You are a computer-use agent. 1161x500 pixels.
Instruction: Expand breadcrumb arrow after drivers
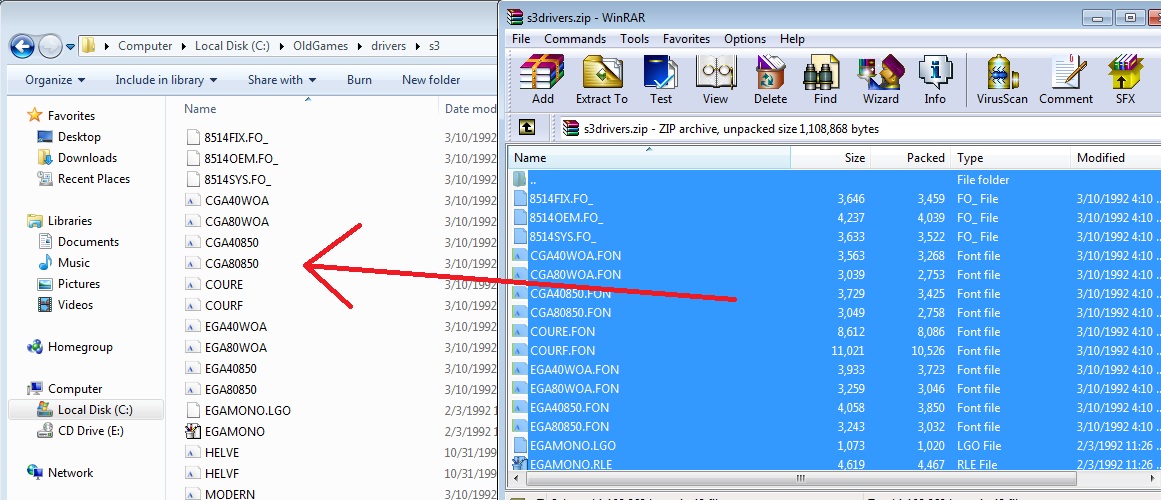coord(418,46)
